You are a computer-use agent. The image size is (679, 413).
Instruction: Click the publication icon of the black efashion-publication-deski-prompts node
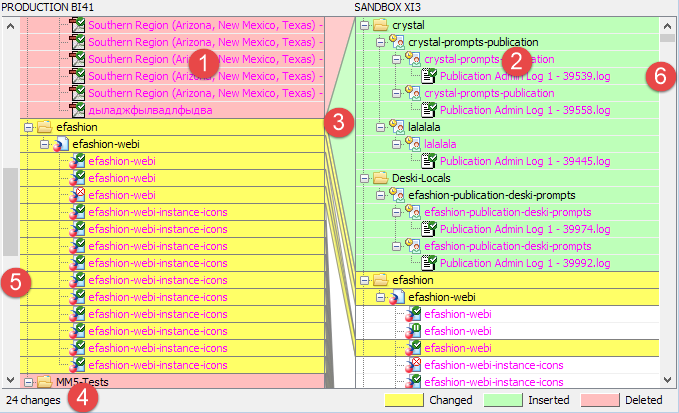[397, 194]
